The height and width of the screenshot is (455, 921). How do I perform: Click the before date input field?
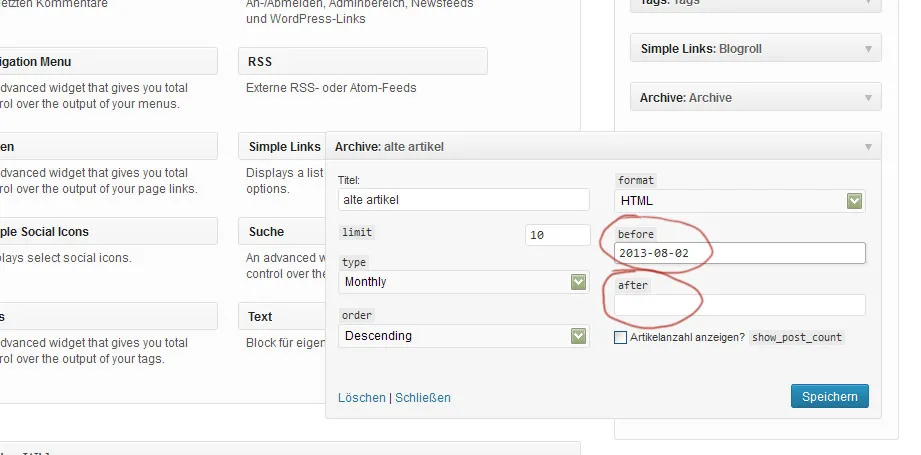point(740,253)
